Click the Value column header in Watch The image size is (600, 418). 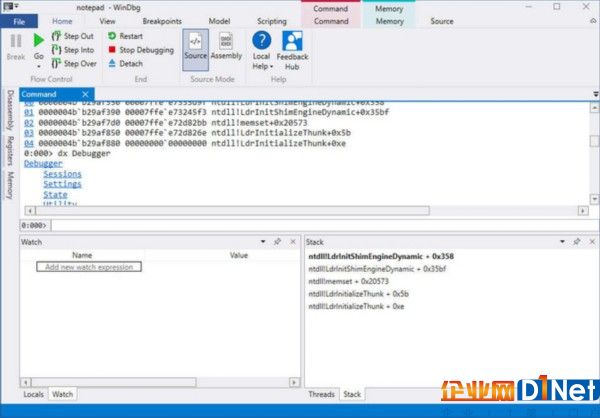pos(239,255)
